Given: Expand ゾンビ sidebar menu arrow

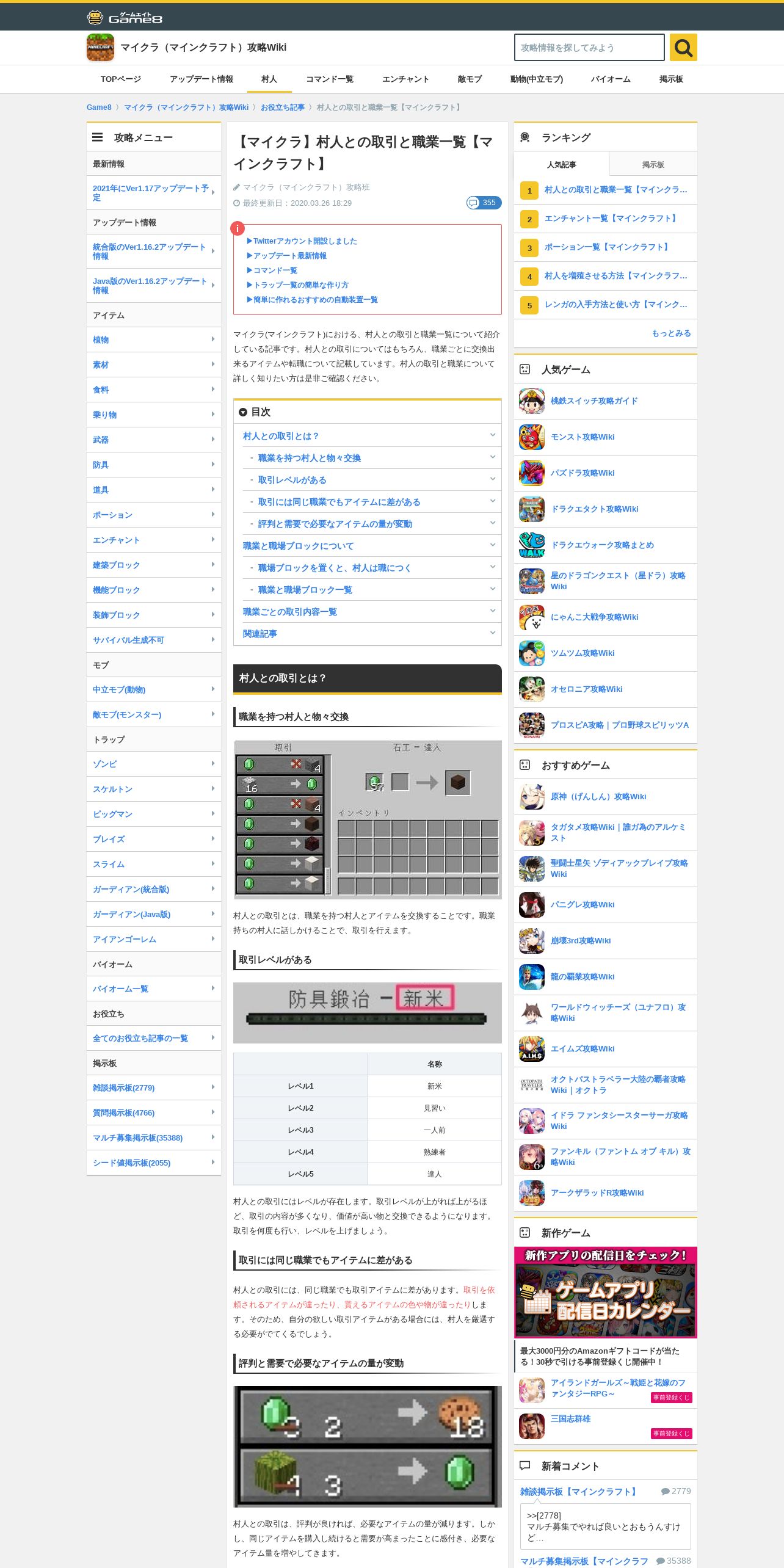Looking at the screenshot, I should click(213, 763).
